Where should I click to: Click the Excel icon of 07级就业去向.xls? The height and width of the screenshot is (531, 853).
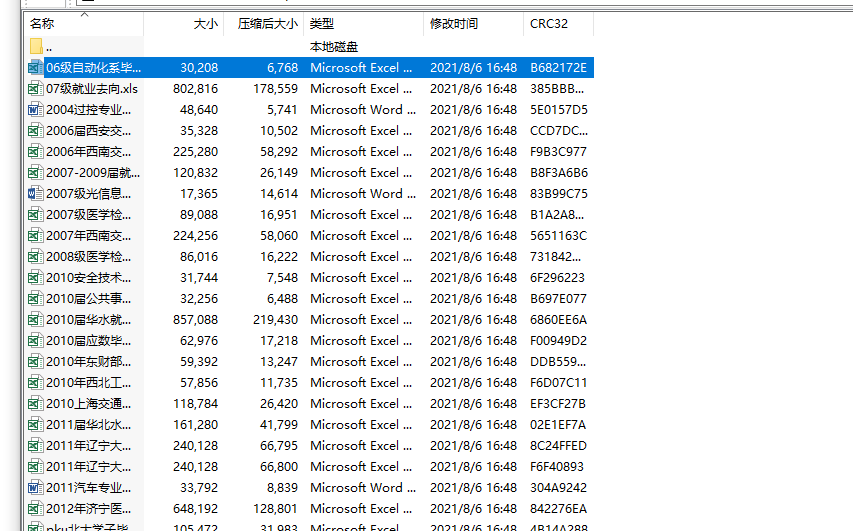(35, 89)
